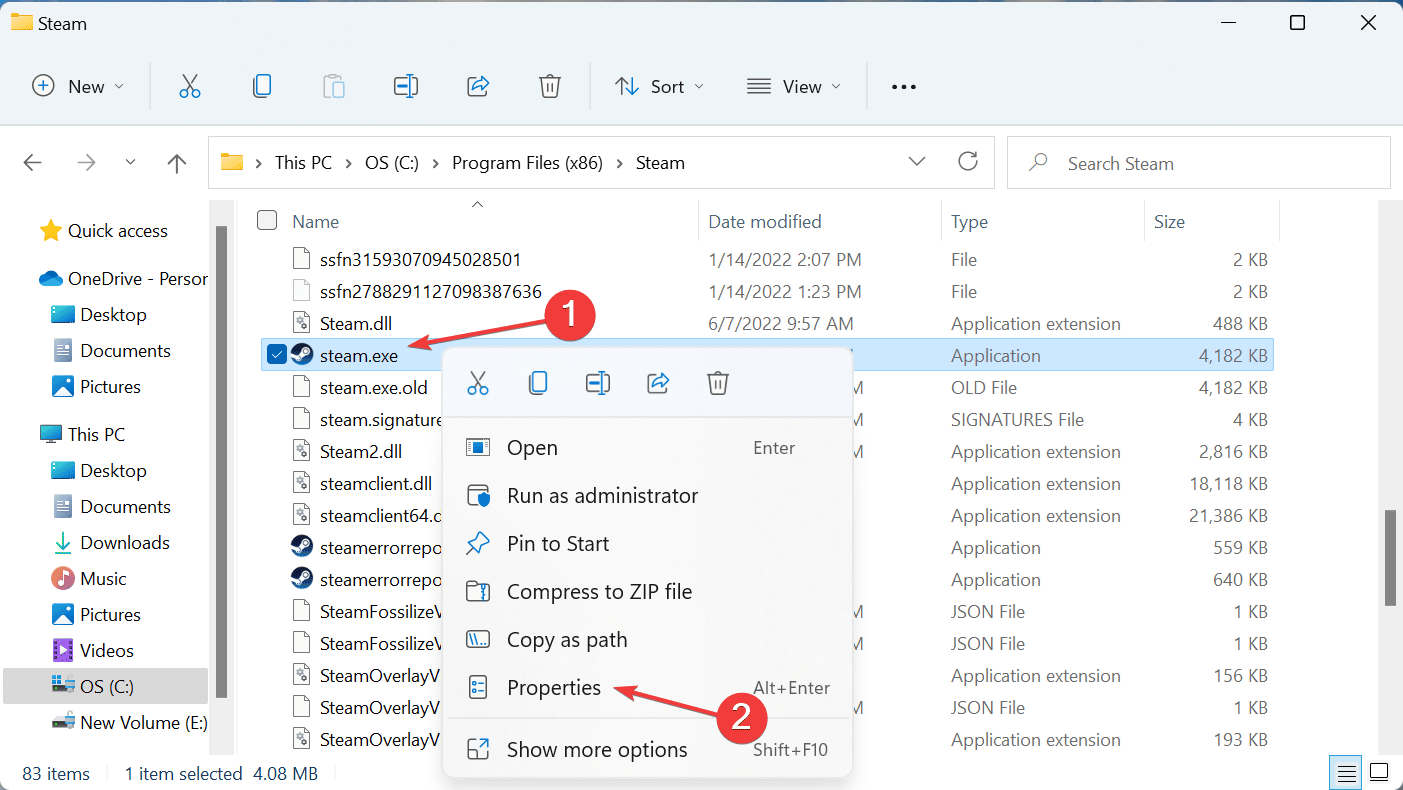Select the ssfn31593070945028501 file

point(421,260)
